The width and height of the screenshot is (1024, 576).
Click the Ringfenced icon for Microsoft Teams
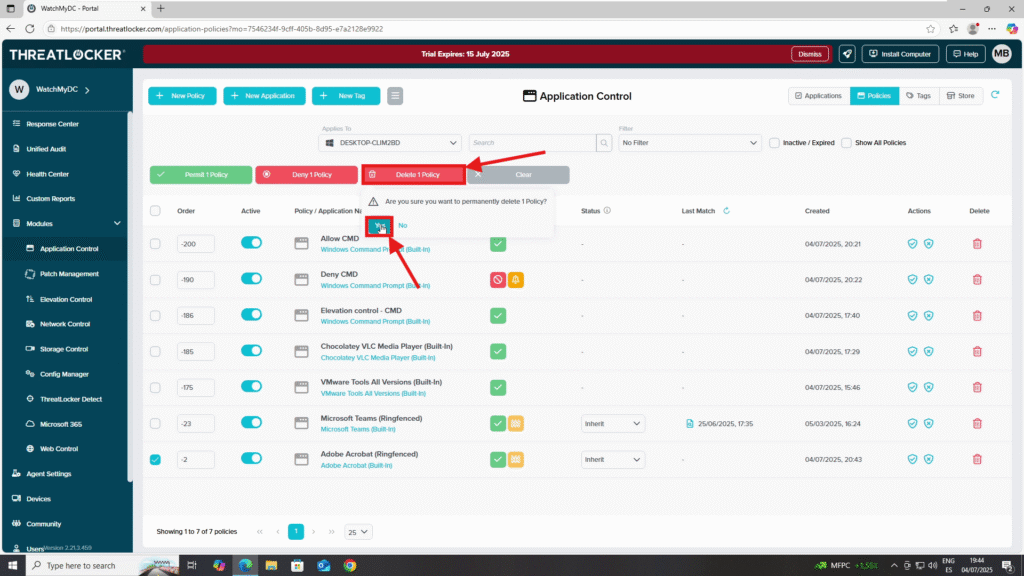point(516,423)
